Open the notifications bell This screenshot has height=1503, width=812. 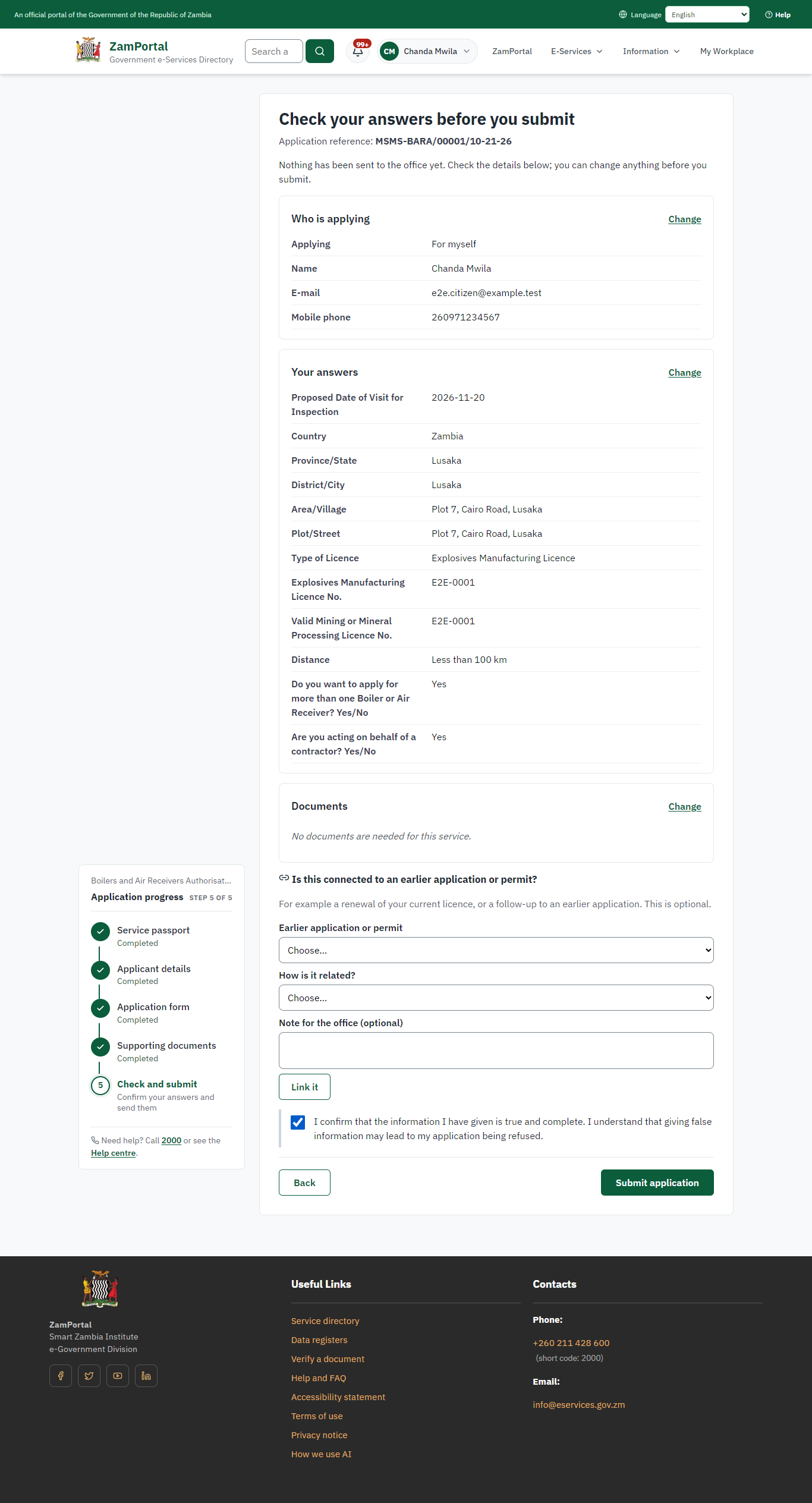[358, 51]
